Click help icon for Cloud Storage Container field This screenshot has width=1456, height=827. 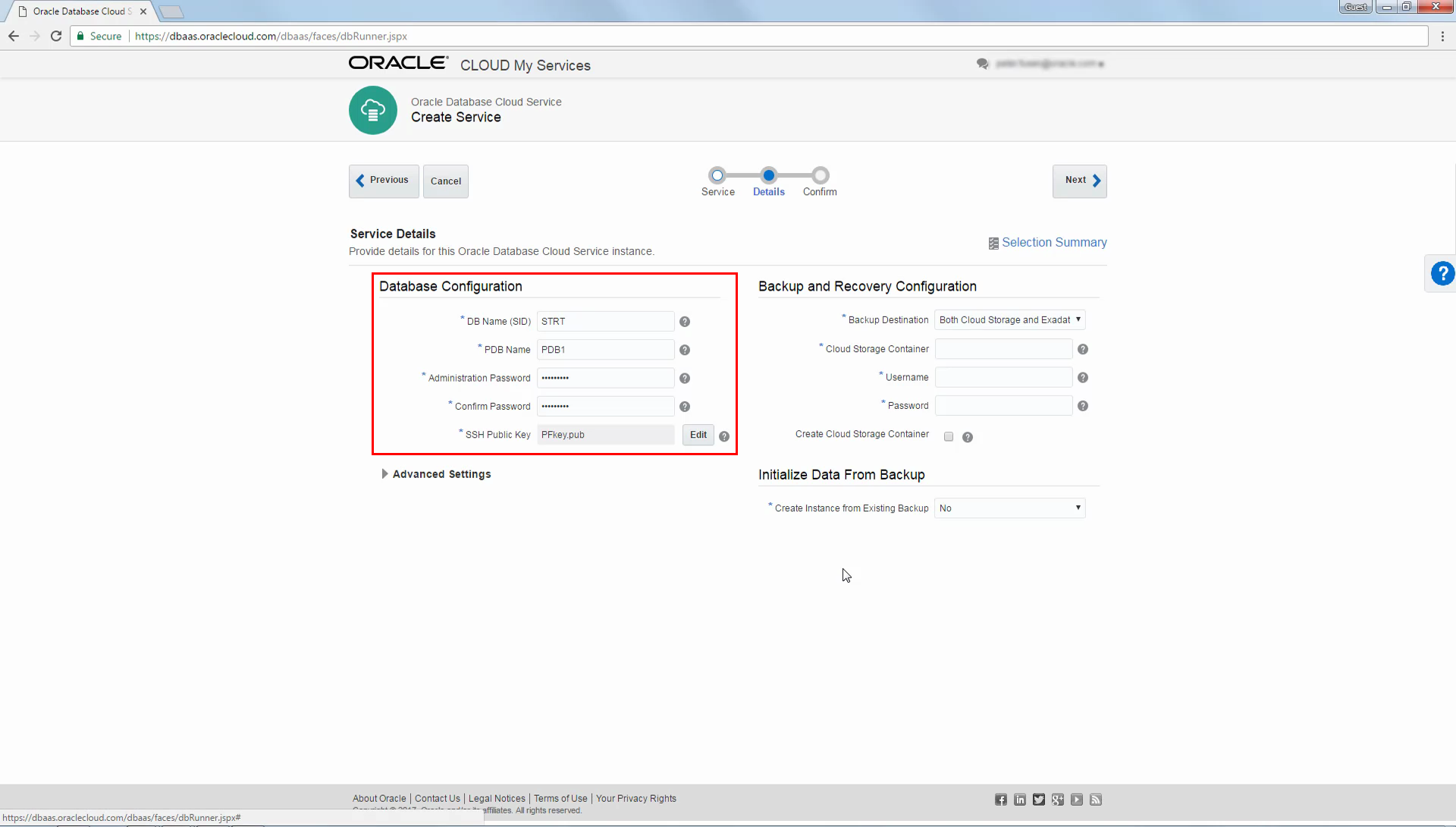tap(1083, 349)
